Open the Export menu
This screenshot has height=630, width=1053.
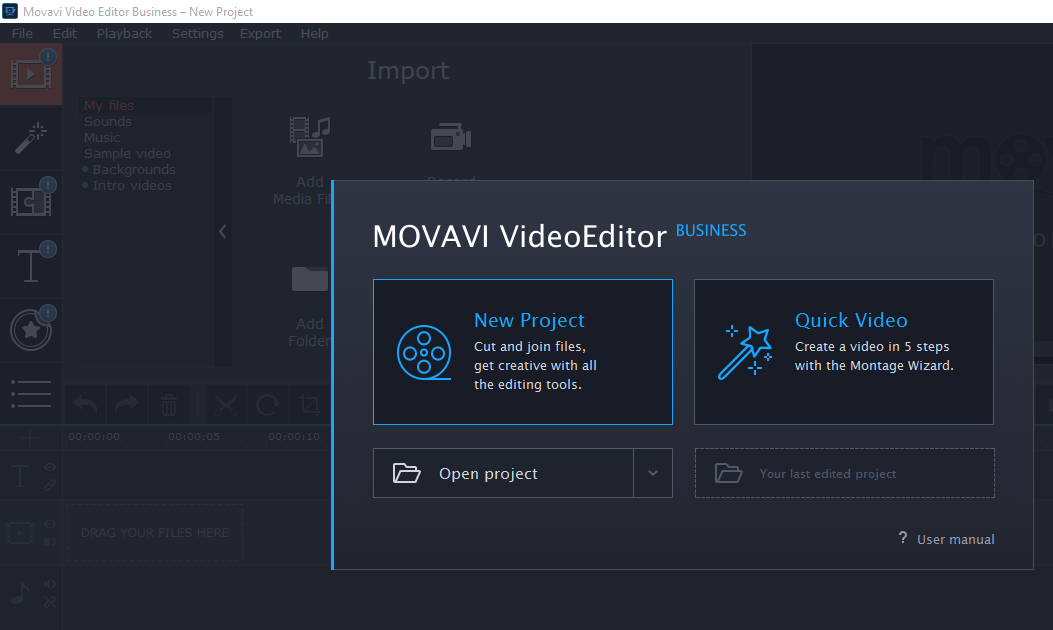(260, 33)
